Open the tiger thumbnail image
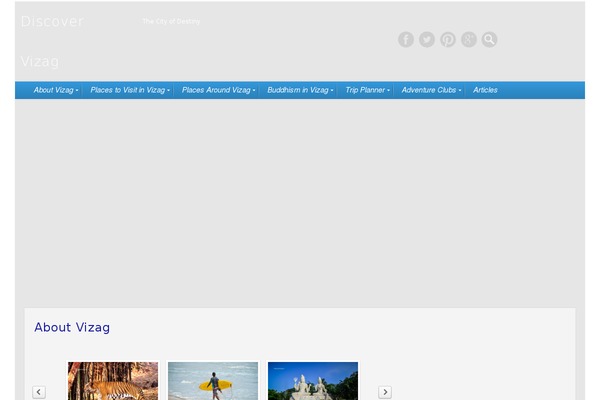This screenshot has height=400, width=600. 113,381
